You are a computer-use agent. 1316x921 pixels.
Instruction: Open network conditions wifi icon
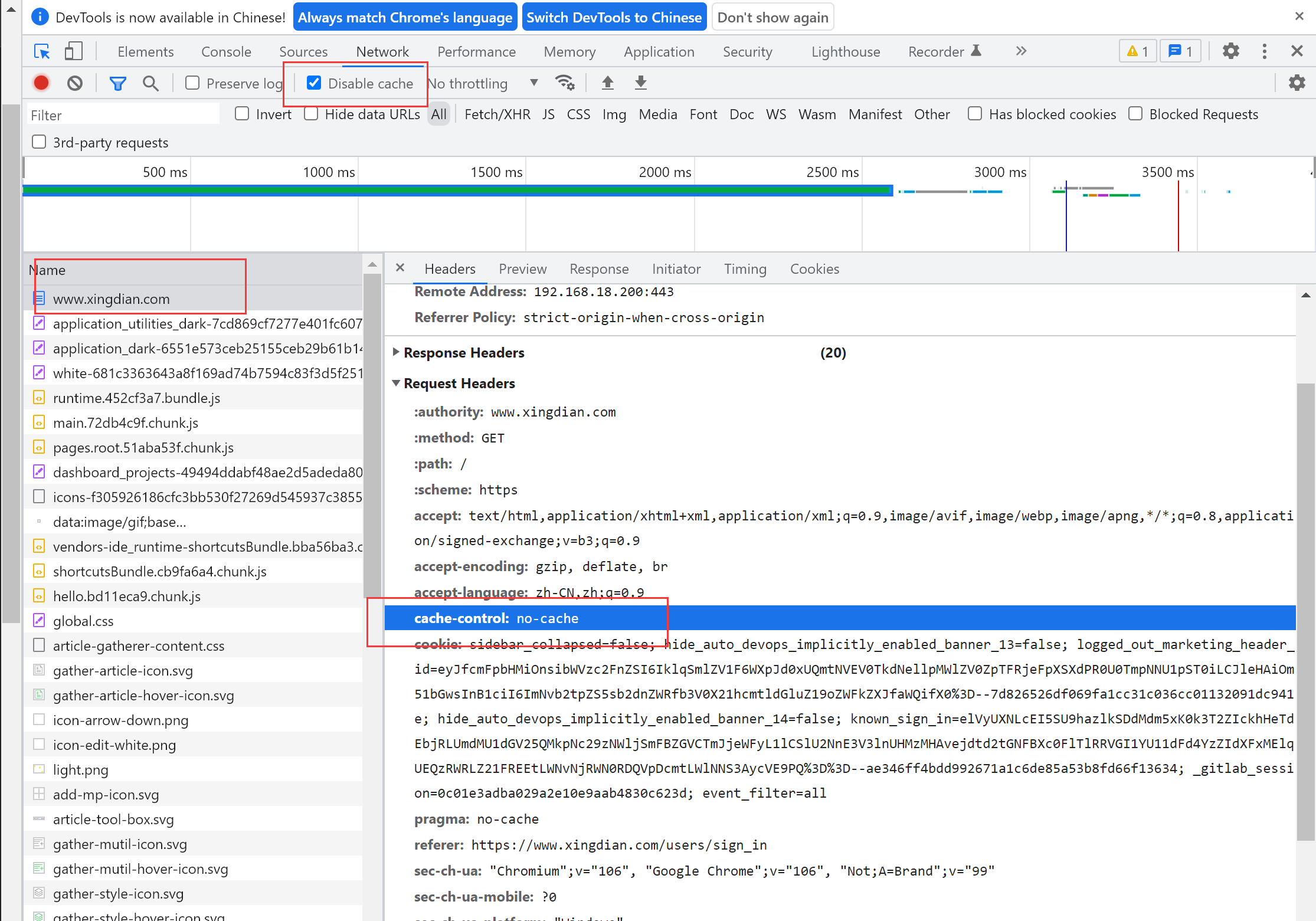click(x=565, y=83)
